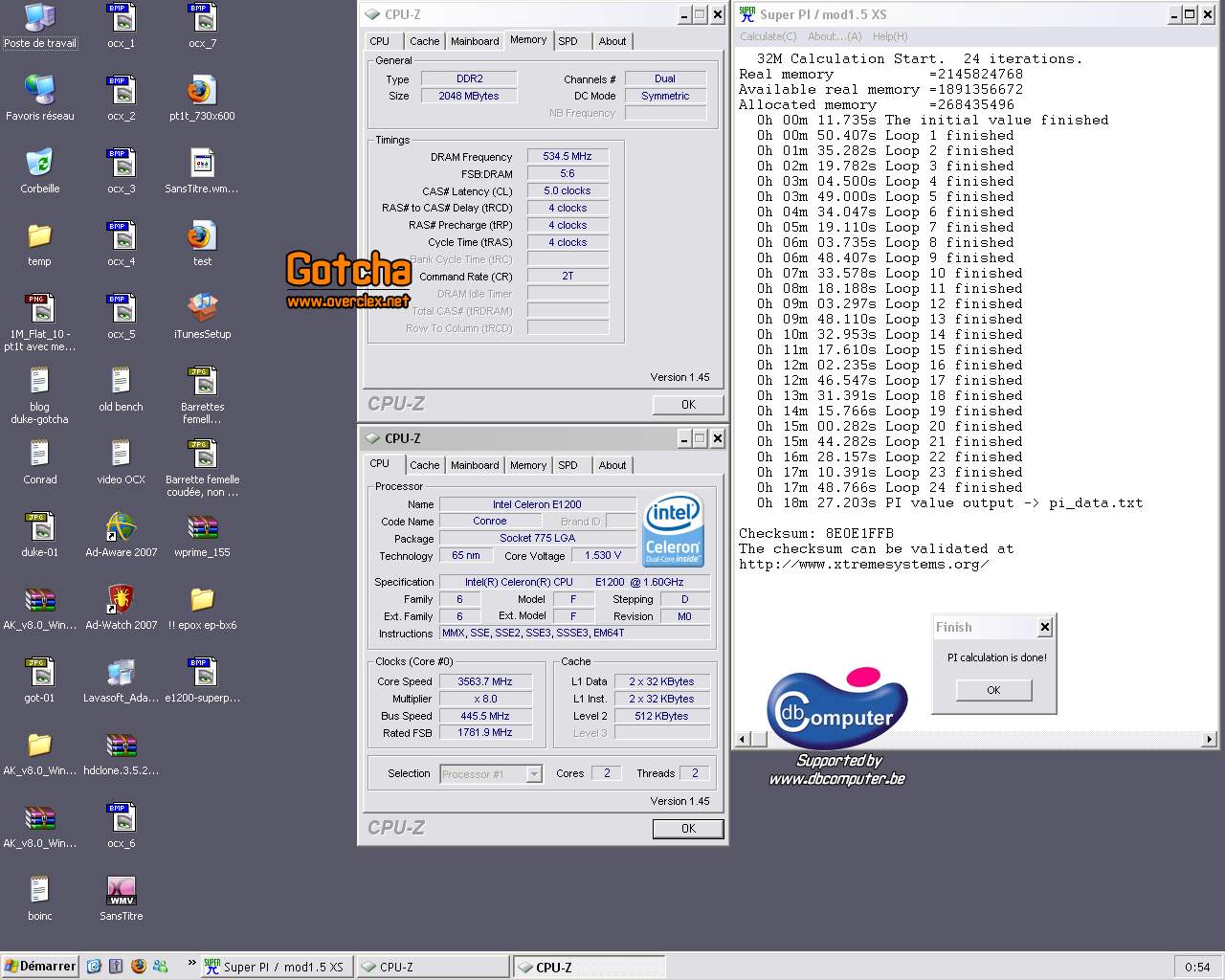Viewport: 1225px width, 980px height.
Task: Click the DRAM Frequency 534.5 MHz value
Action: 568,156
